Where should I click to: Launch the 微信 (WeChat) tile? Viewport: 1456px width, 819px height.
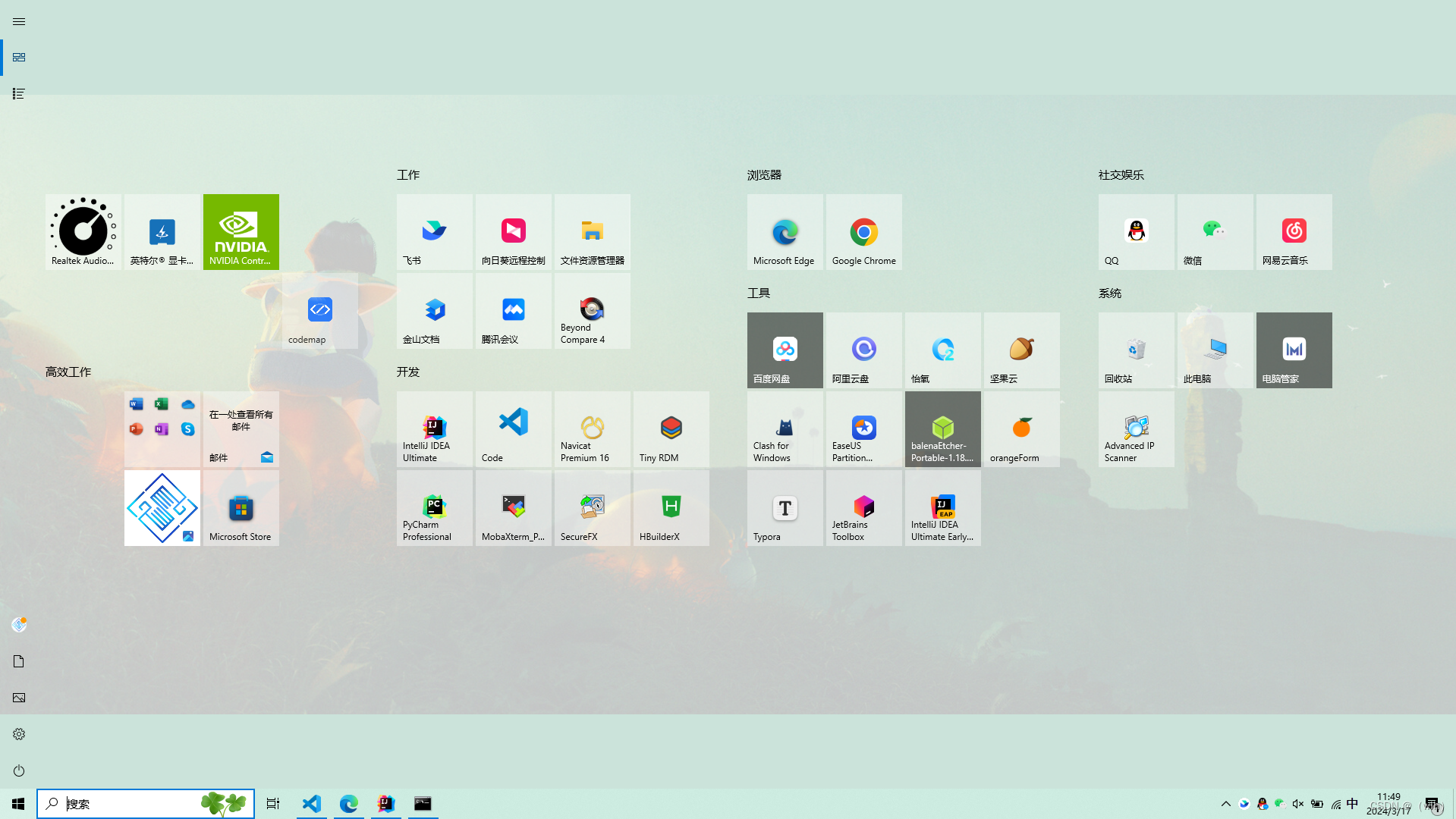[1215, 232]
